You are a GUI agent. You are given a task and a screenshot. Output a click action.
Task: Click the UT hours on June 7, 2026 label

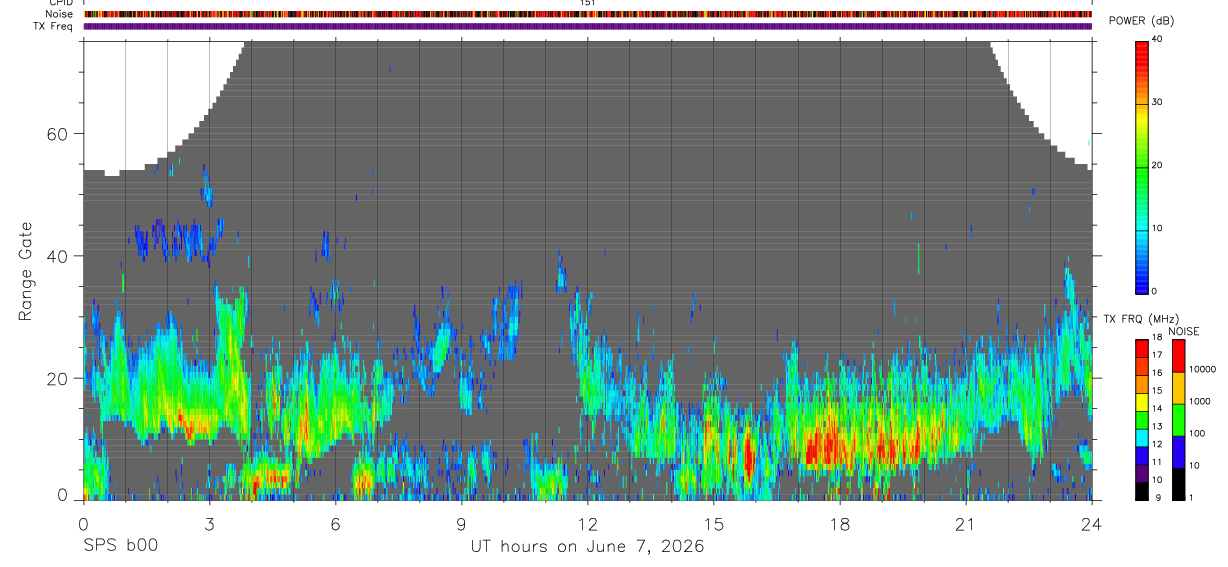coord(588,546)
